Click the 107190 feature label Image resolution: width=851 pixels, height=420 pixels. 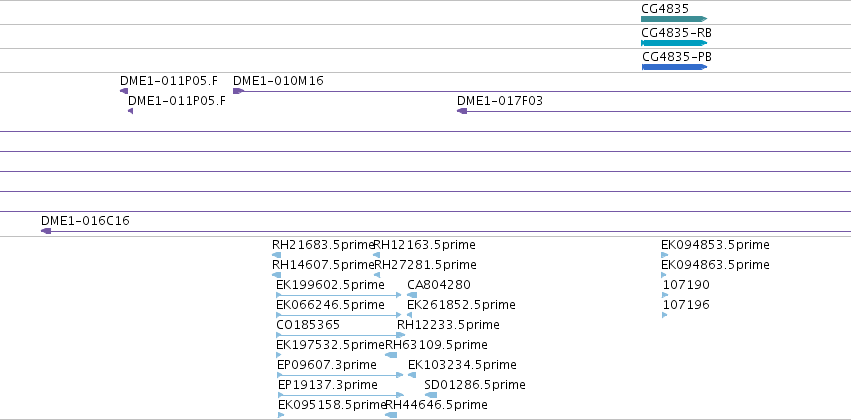tap(686, 285)
